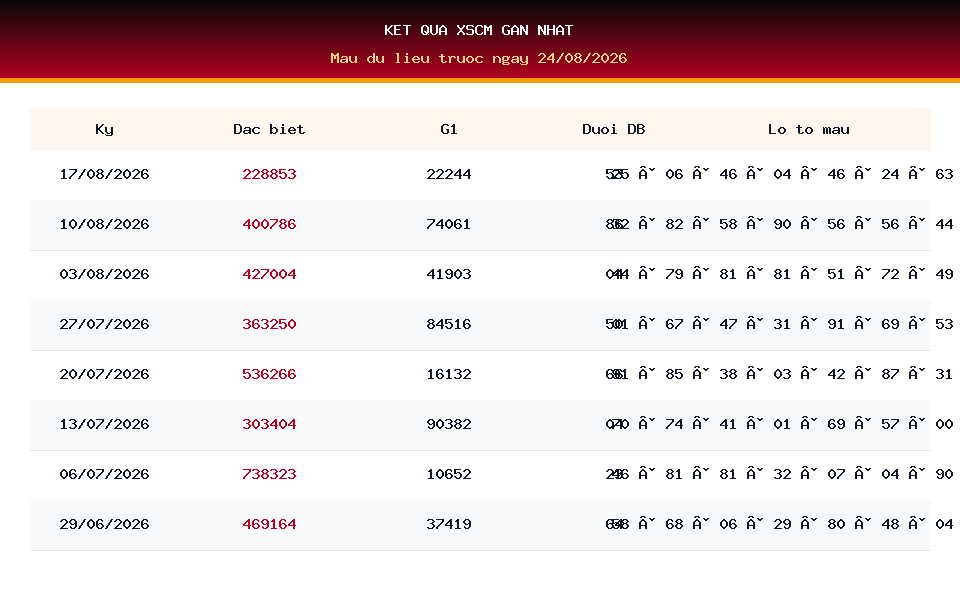Click the Duoi DB column header
The height and width of the screenshot is (590, 960).
pyautogui.click(x=613, y=129)
